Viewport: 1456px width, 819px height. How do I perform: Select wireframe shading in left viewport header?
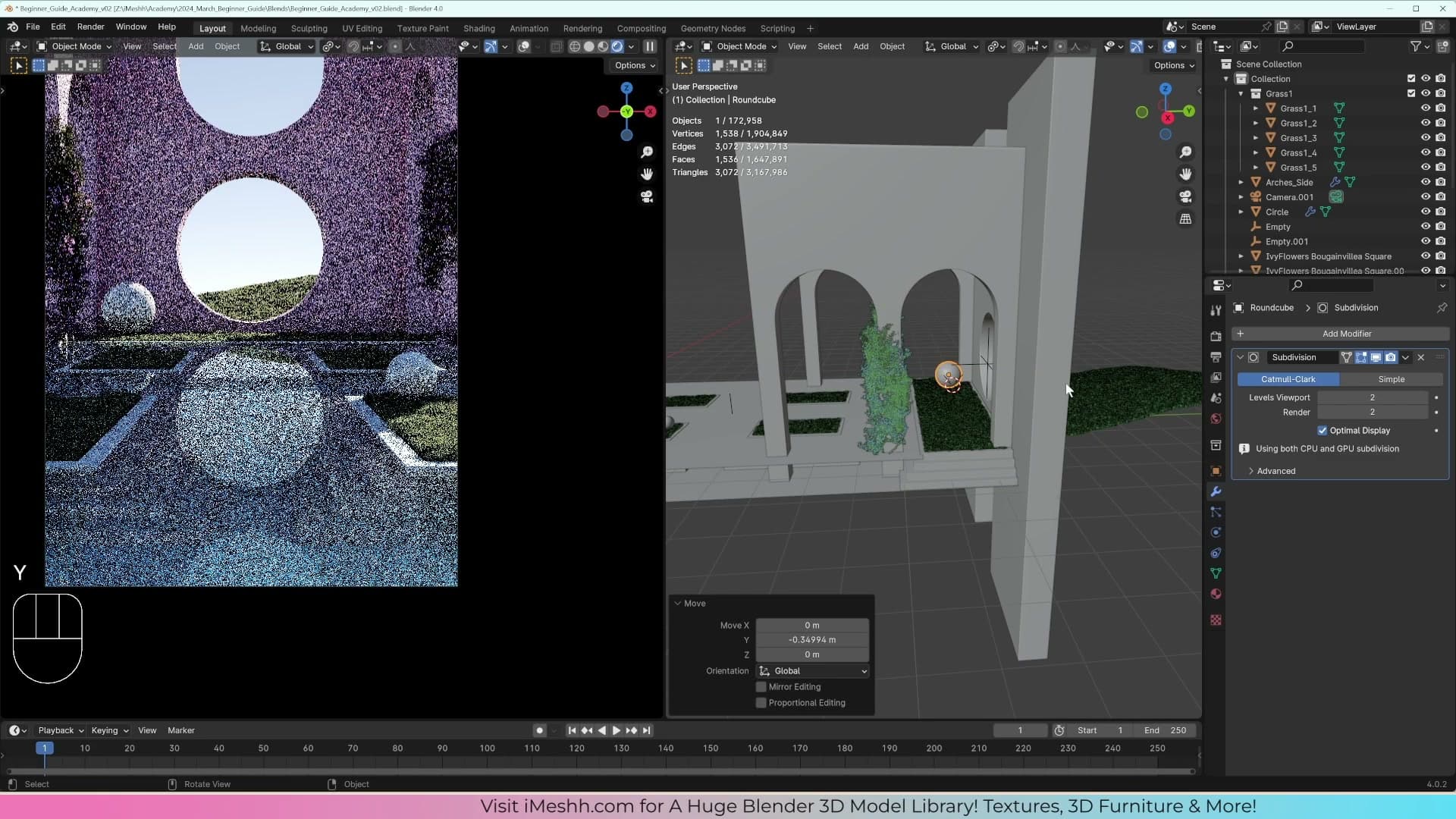pyautogui.click(x=575, y=46)
